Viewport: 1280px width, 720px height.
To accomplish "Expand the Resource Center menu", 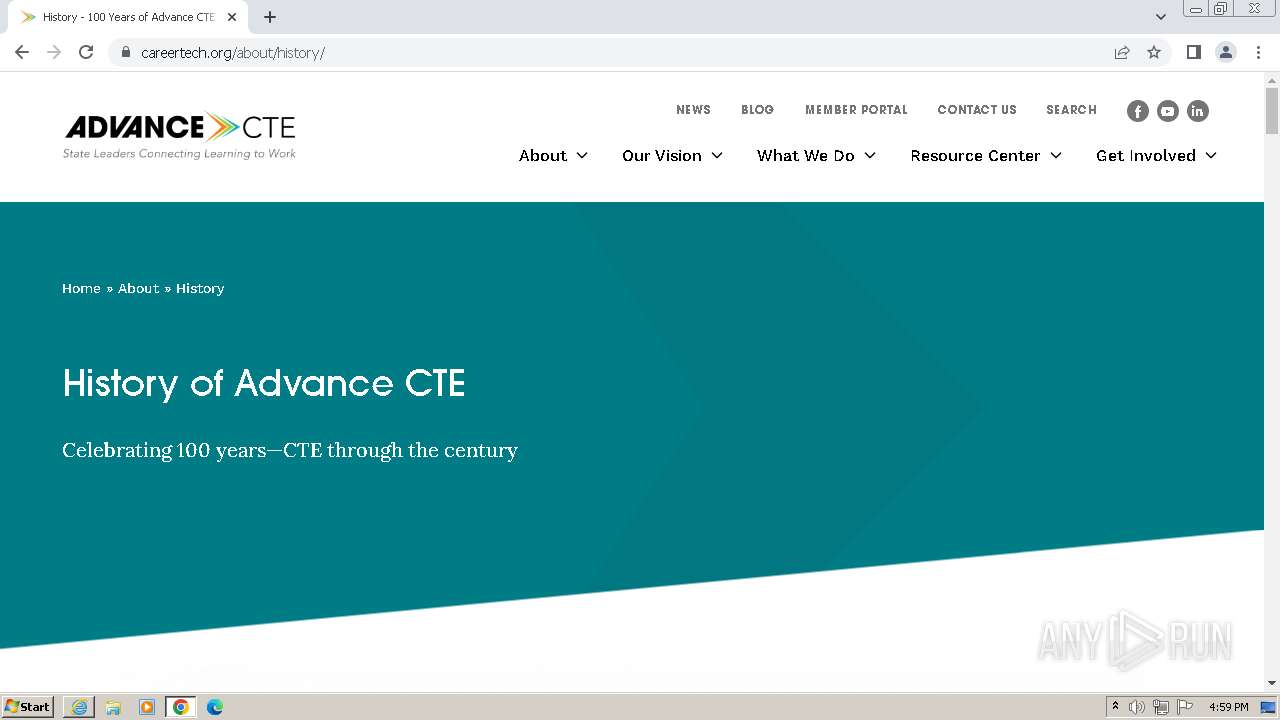I will coord(986,155).
